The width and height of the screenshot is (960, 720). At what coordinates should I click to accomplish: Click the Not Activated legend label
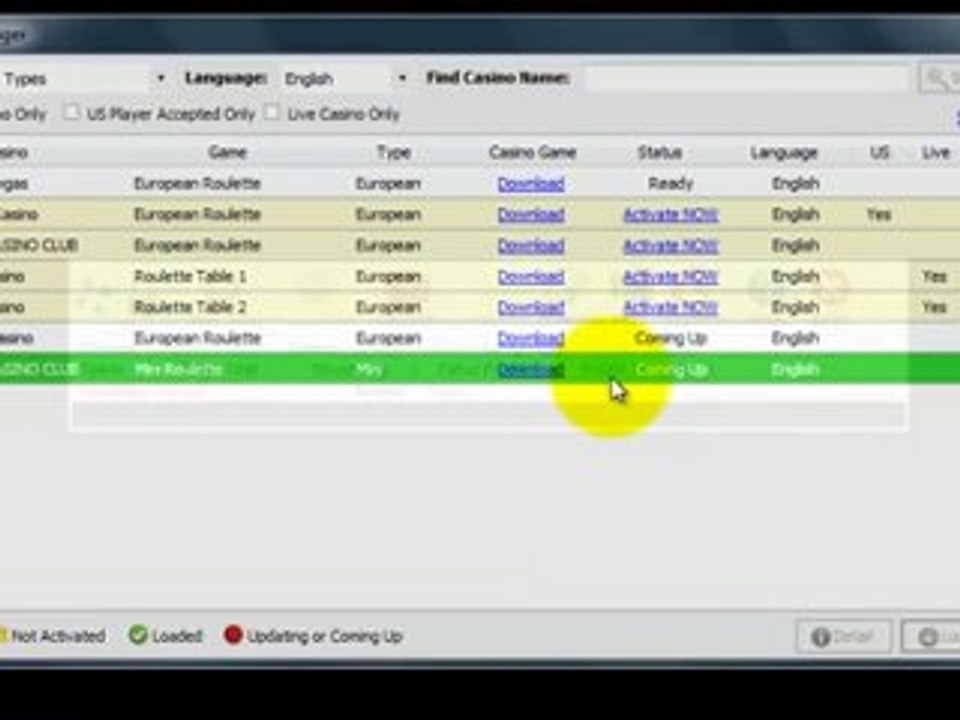pos(58,636)
